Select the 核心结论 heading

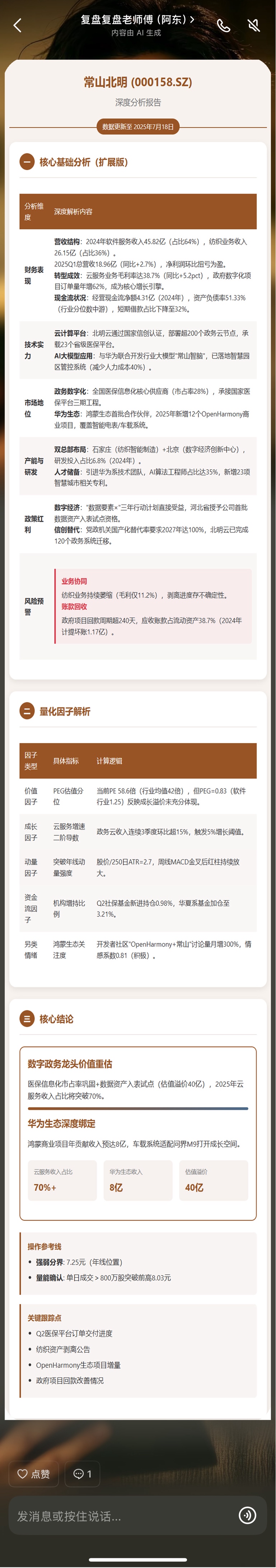tap(56, 1018)
